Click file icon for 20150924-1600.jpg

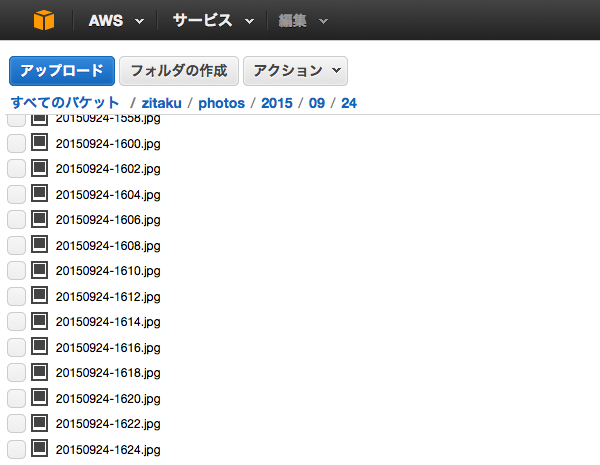tap(39, 142)
